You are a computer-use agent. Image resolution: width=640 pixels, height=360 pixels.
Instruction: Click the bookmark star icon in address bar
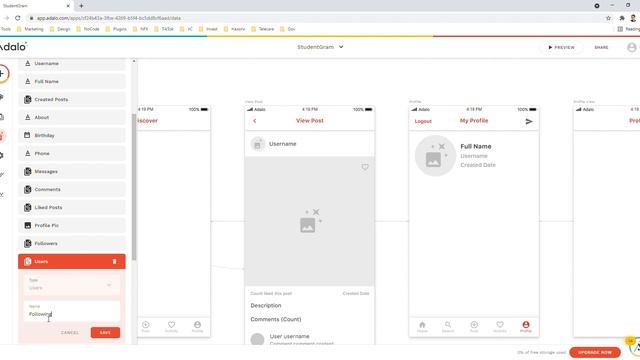point(608,18)
